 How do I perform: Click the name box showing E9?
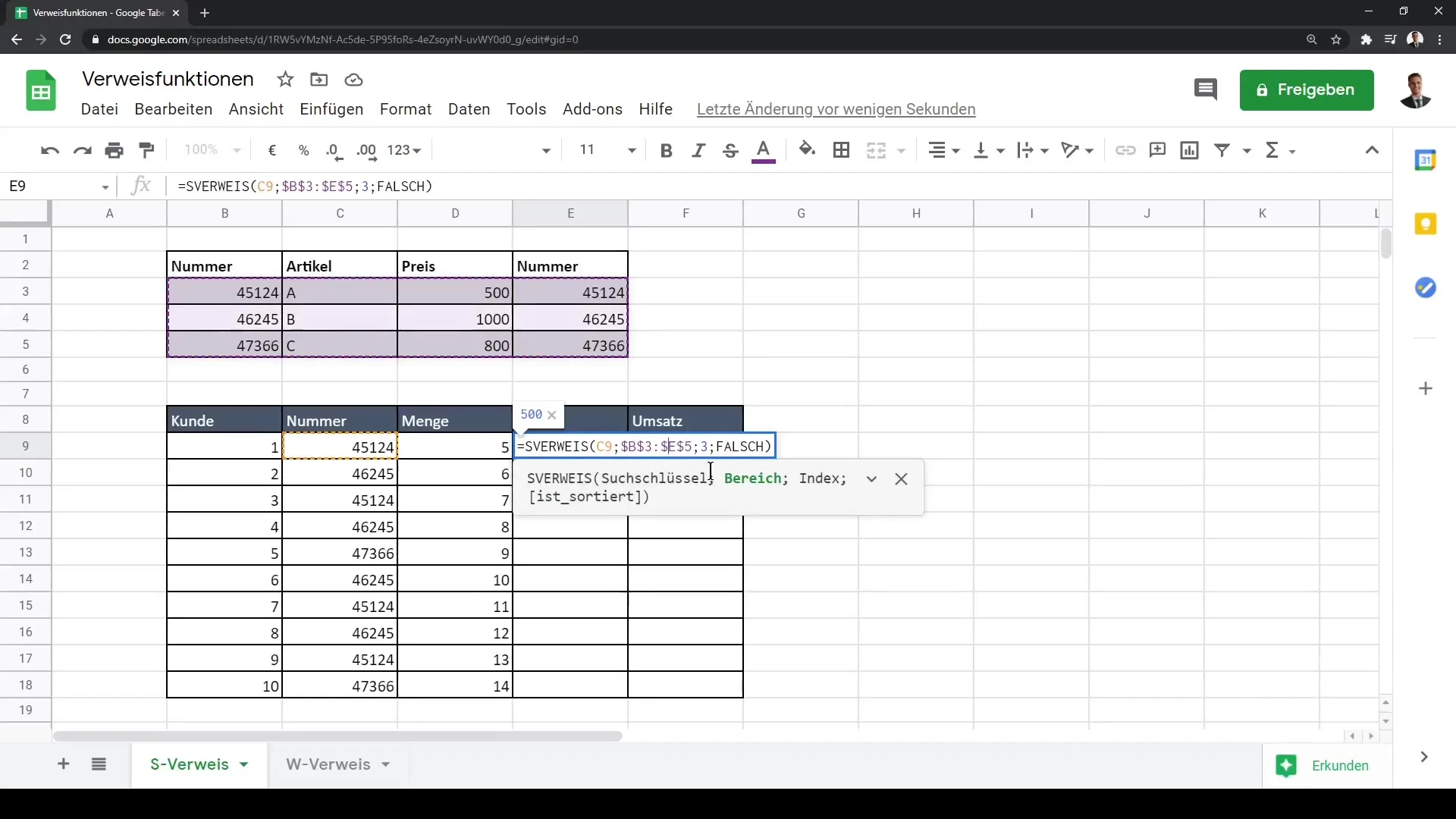(x=59, y=187)
